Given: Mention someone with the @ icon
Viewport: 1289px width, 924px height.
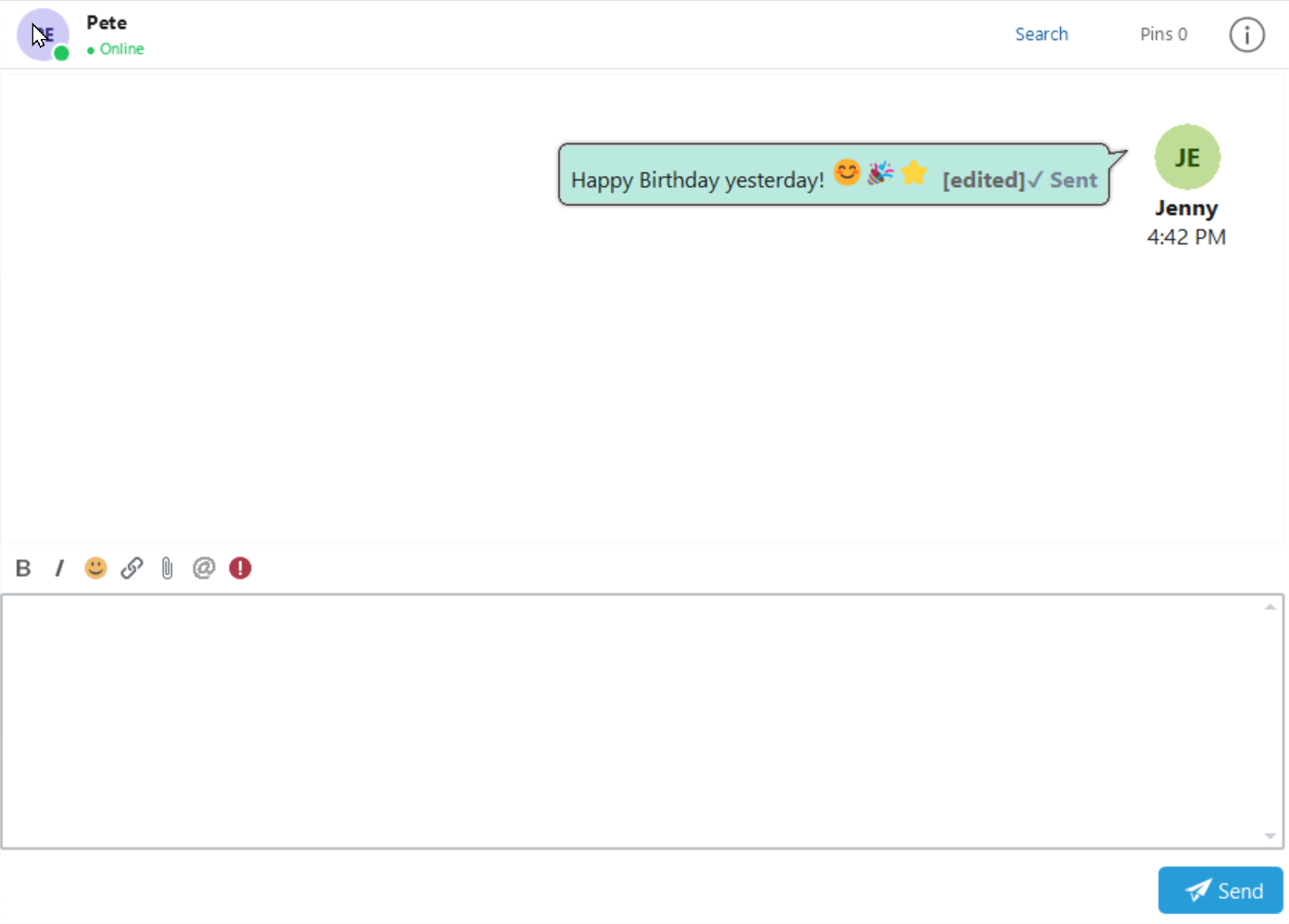Looking at the screenshot, I should pyautogui.click(x=204, y=568).
